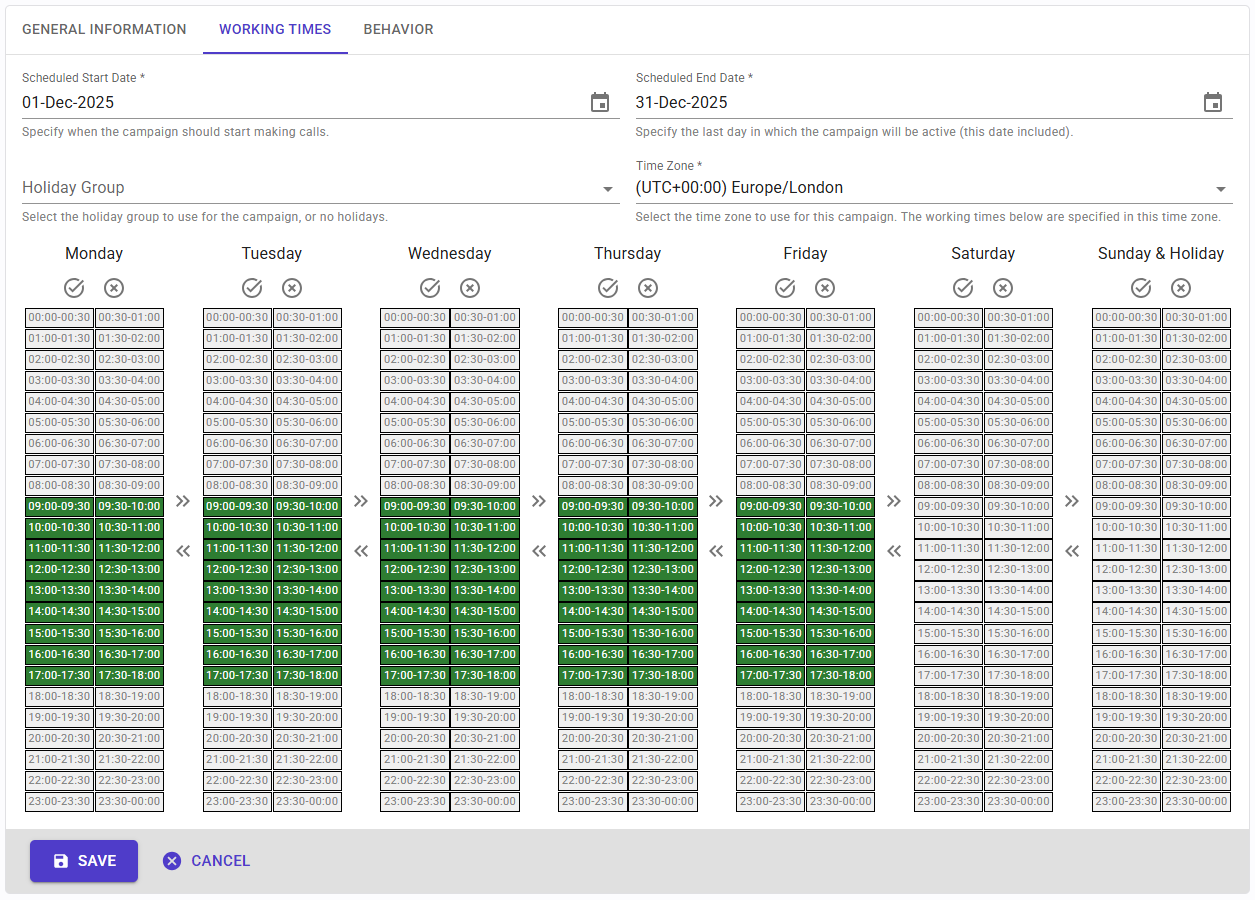Copy Monday schedule to Tuesday with right arrows
The image size is (1255, 900).
(183, 501)
